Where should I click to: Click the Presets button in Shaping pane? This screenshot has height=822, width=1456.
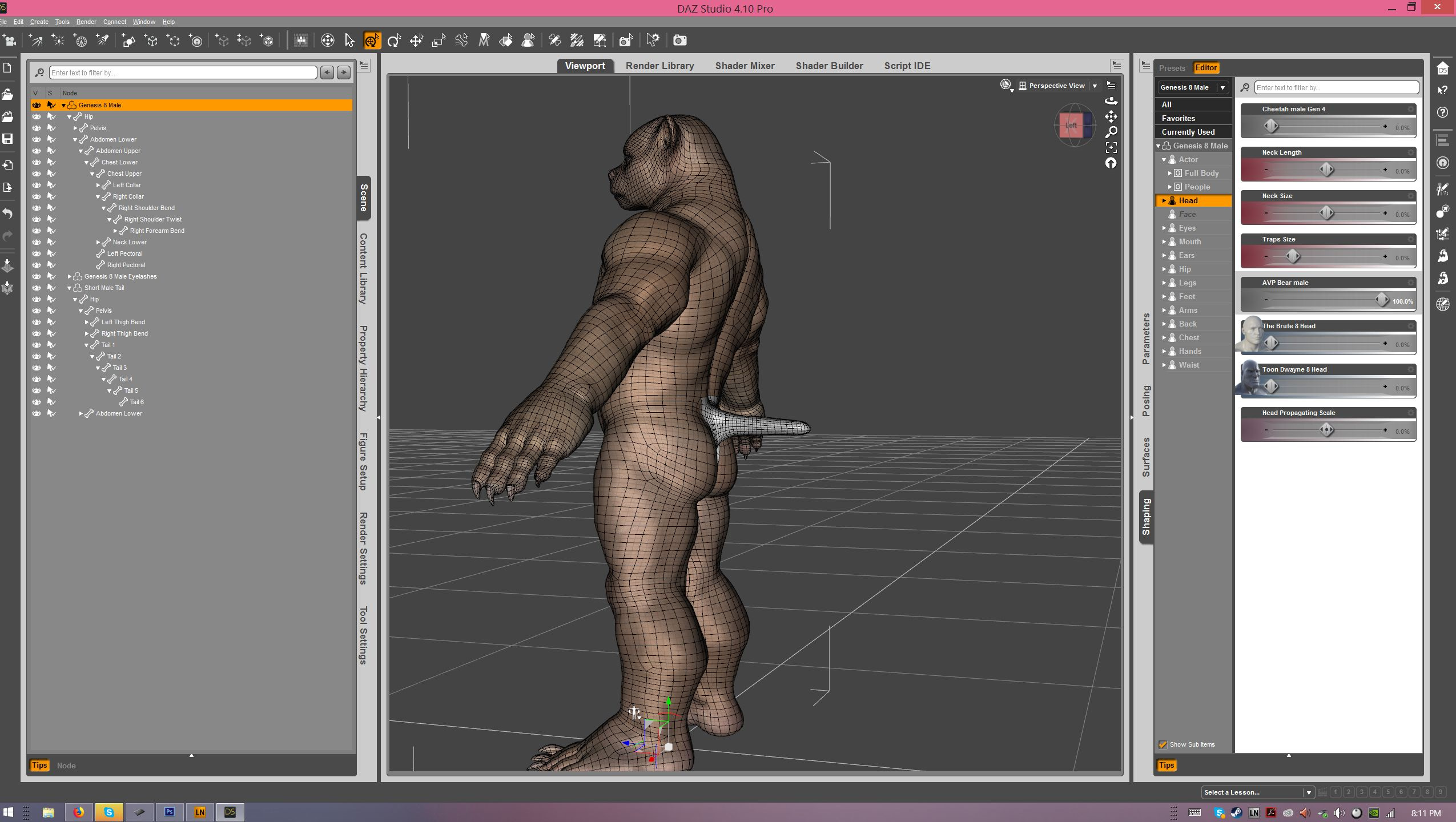(1172, 68)
